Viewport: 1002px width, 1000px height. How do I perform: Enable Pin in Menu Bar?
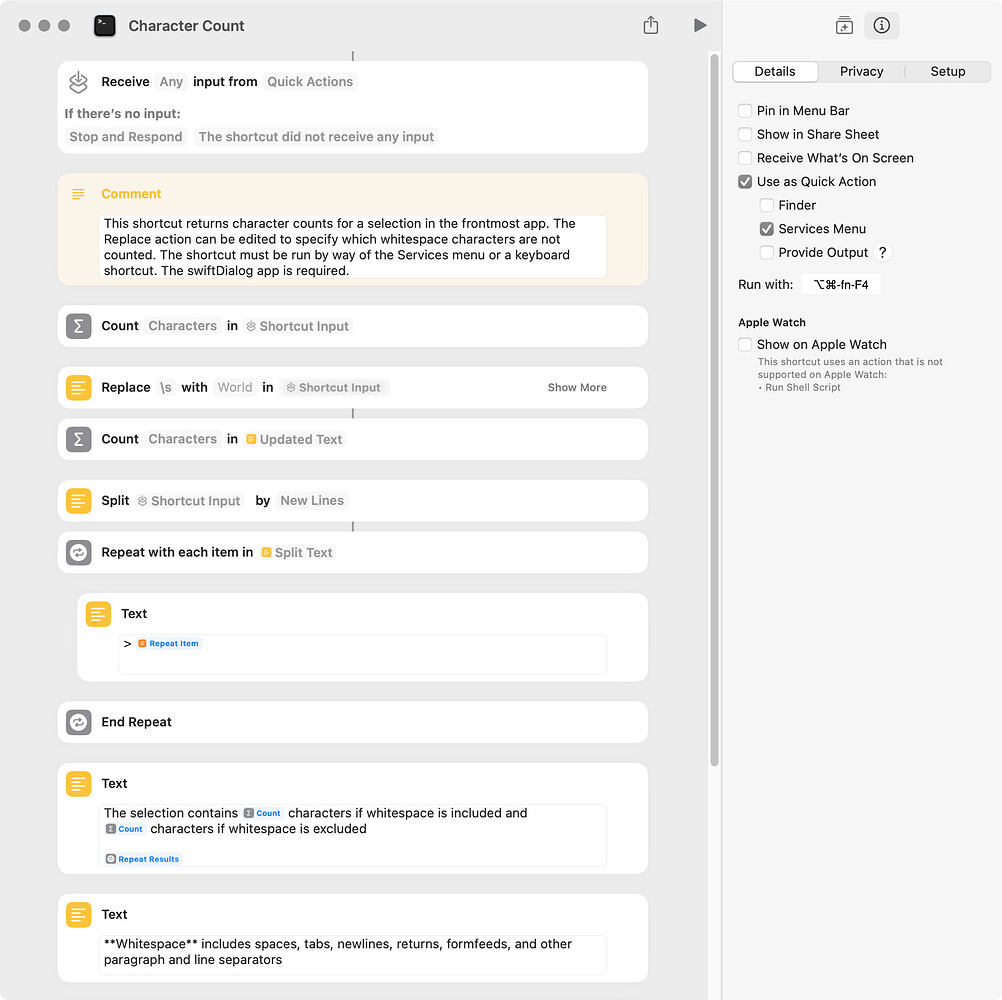[744, 111]
